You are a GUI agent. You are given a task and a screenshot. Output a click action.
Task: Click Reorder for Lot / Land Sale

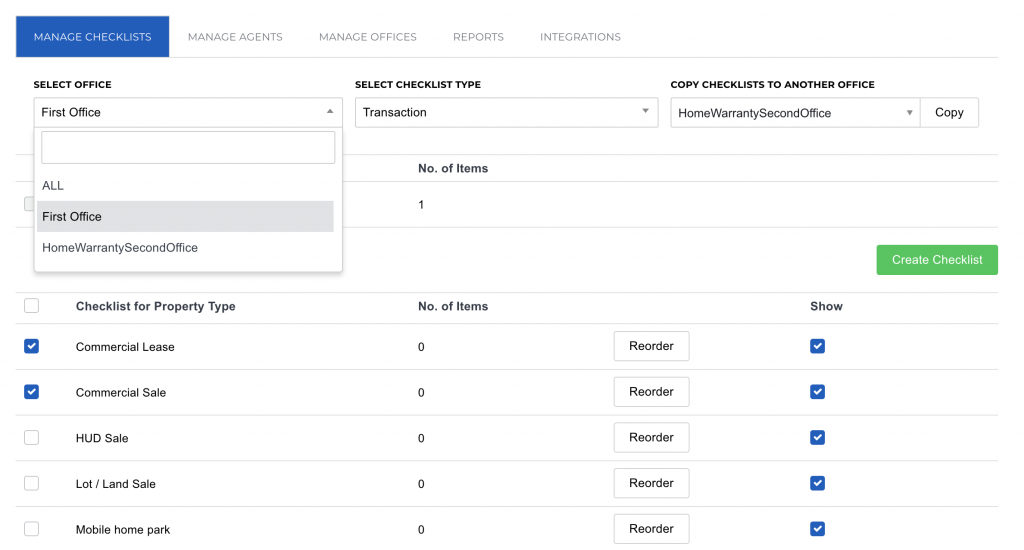coord(651,483)
